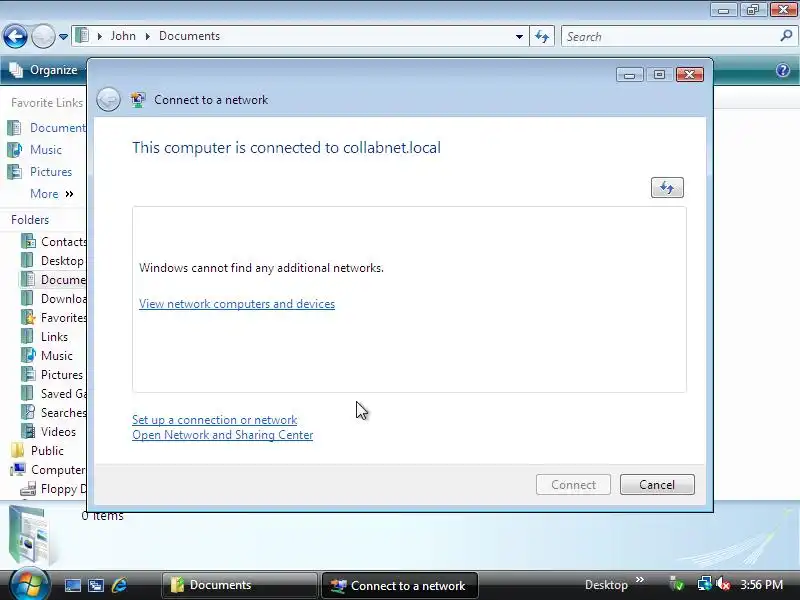800x600 pixels.
Task: Click the refresh network list button
Action: click(667, 188)
